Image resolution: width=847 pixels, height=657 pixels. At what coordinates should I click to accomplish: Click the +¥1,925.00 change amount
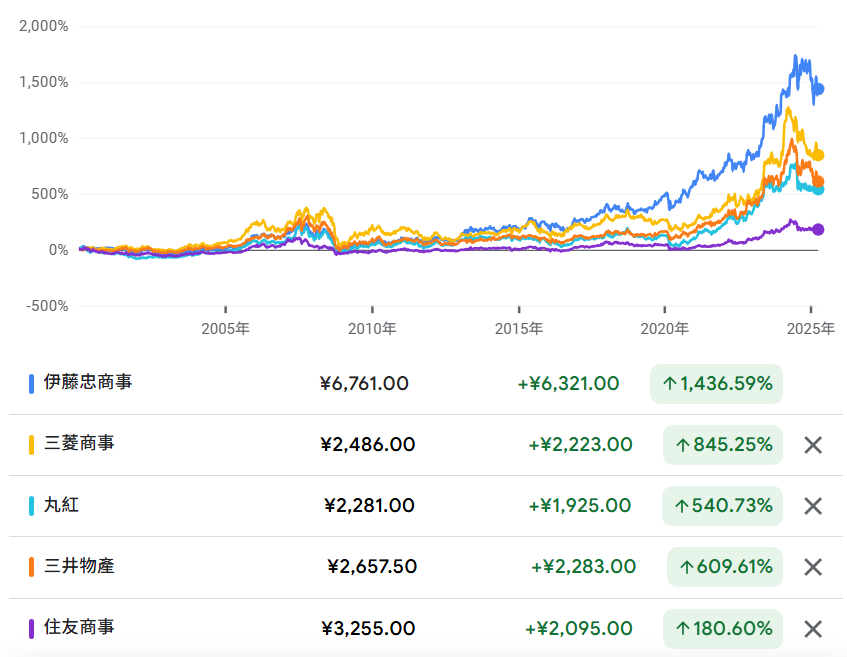tap(580, 506)
